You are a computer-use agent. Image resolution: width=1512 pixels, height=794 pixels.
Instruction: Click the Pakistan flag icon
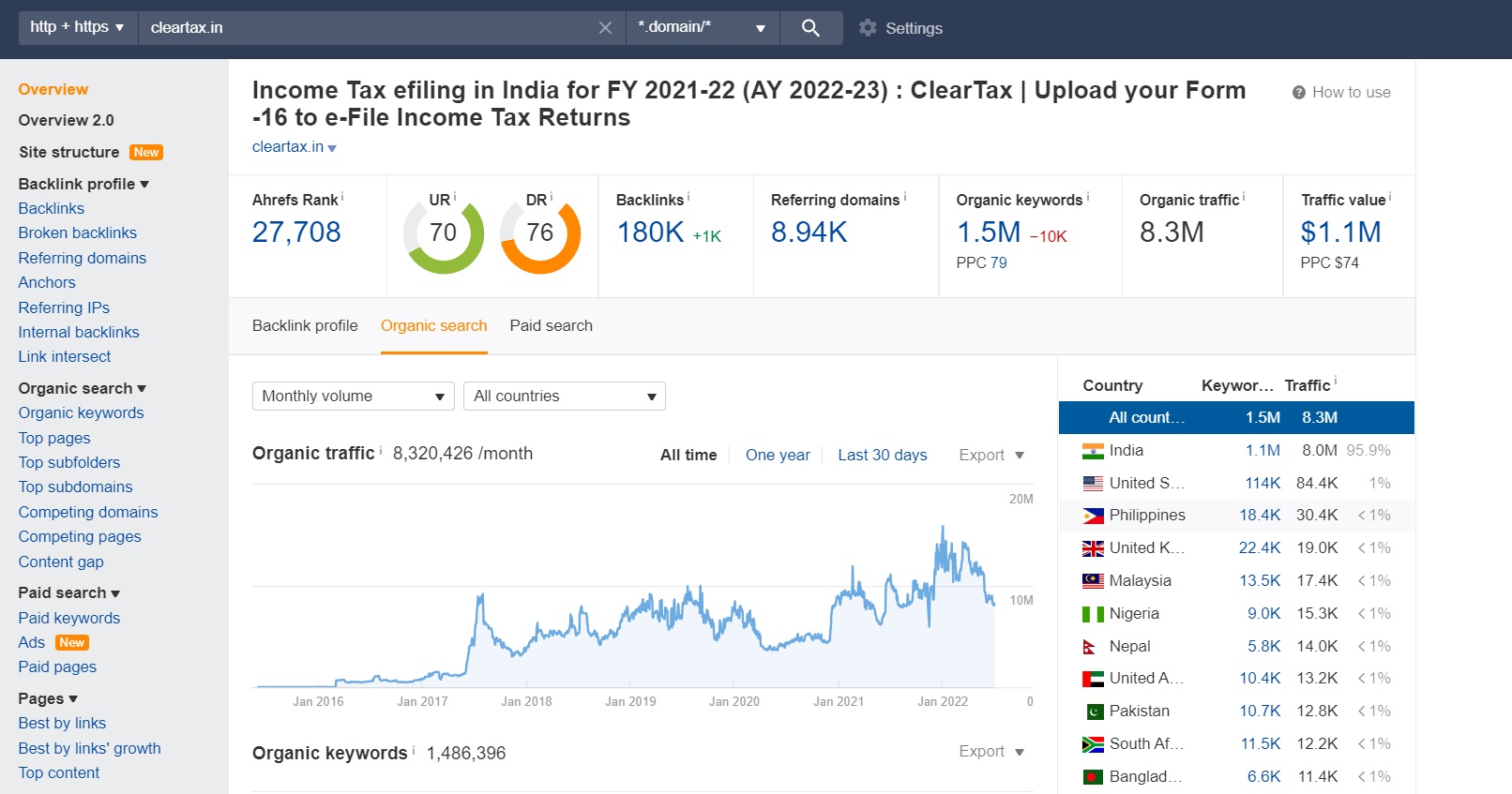[1093, 712]
